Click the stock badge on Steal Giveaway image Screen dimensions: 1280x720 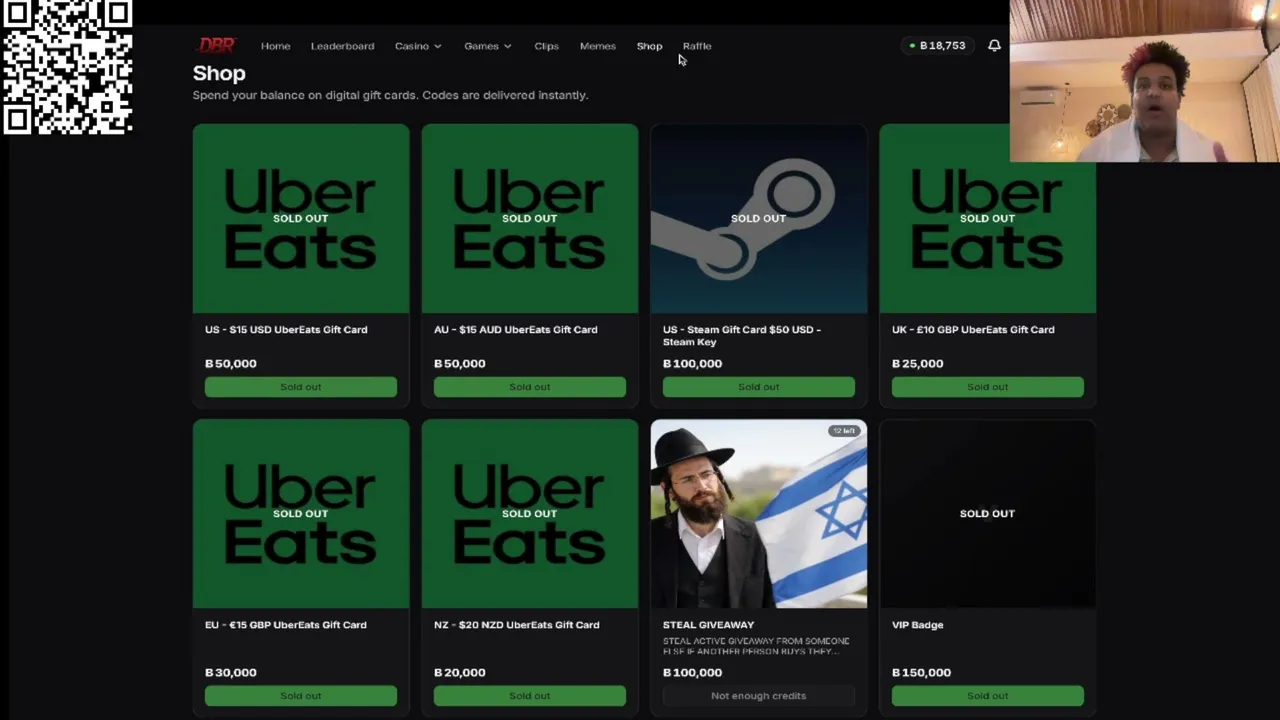843,431
